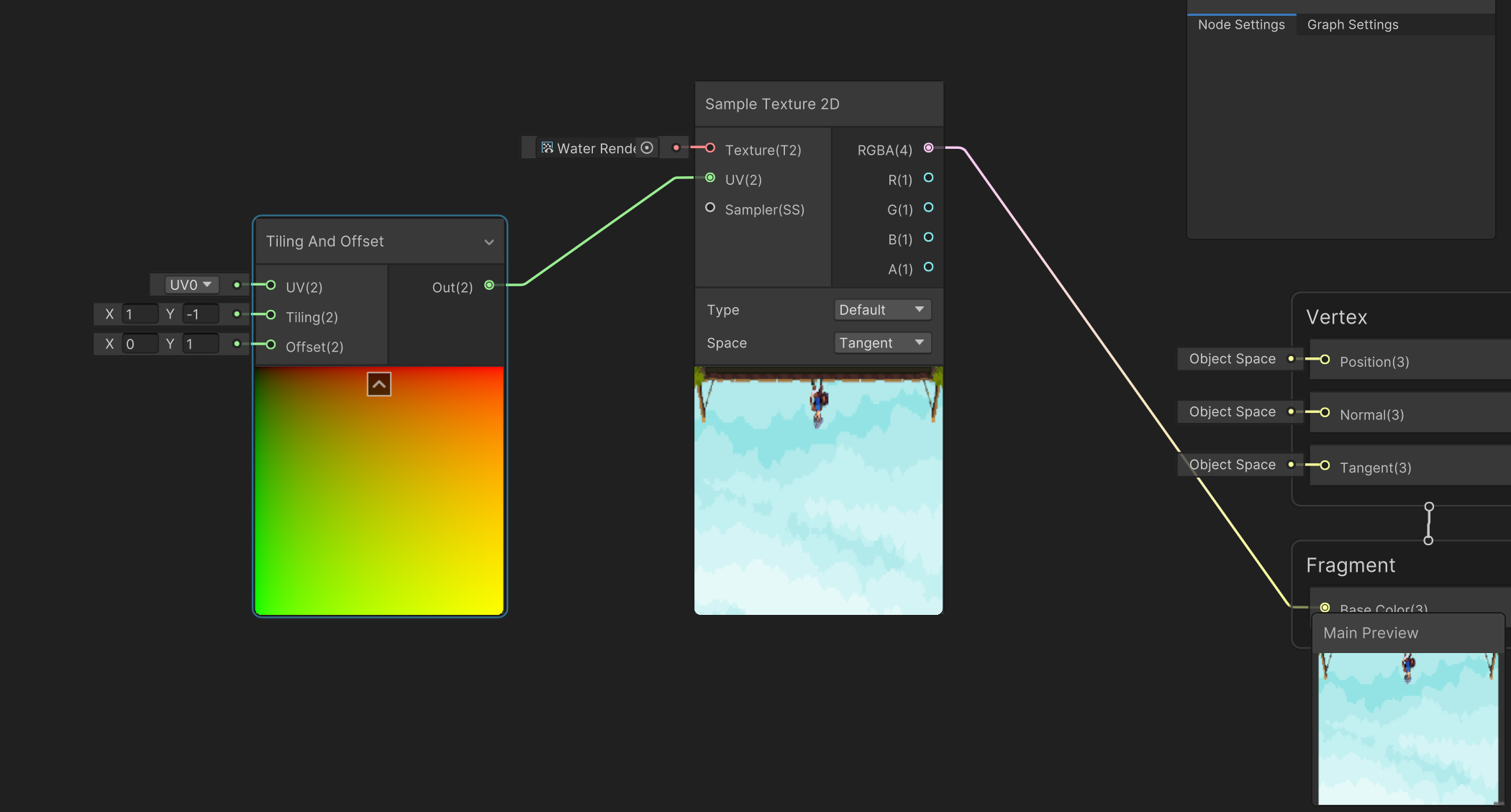Click the Tiling(2) input port
Image resolution: width=1511 pixels, height=812 pixels.
point(271,314)
